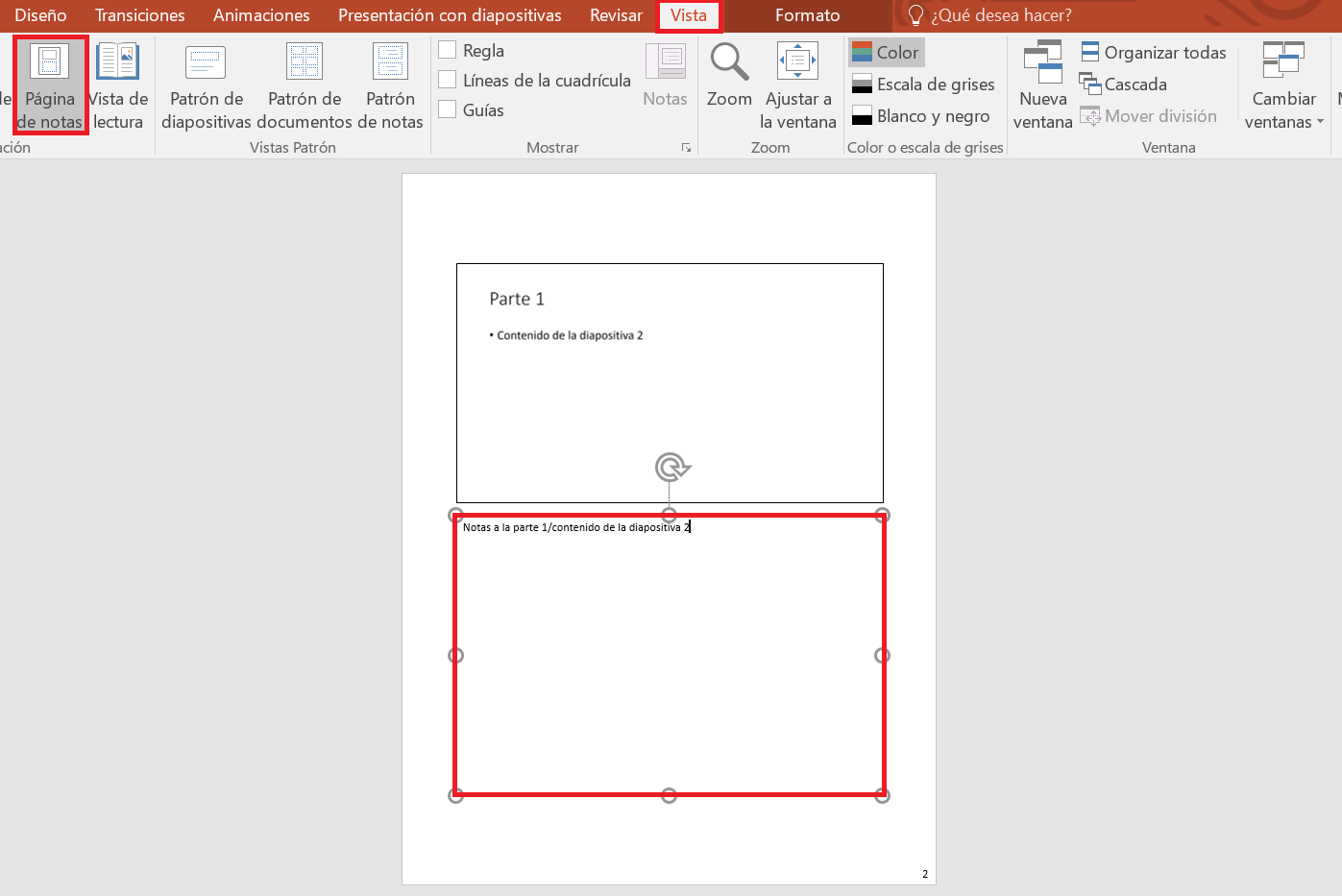This screenshot has width=1342, height=896.
Task: Click Mover división
Action: click(x=1149, y=116)
